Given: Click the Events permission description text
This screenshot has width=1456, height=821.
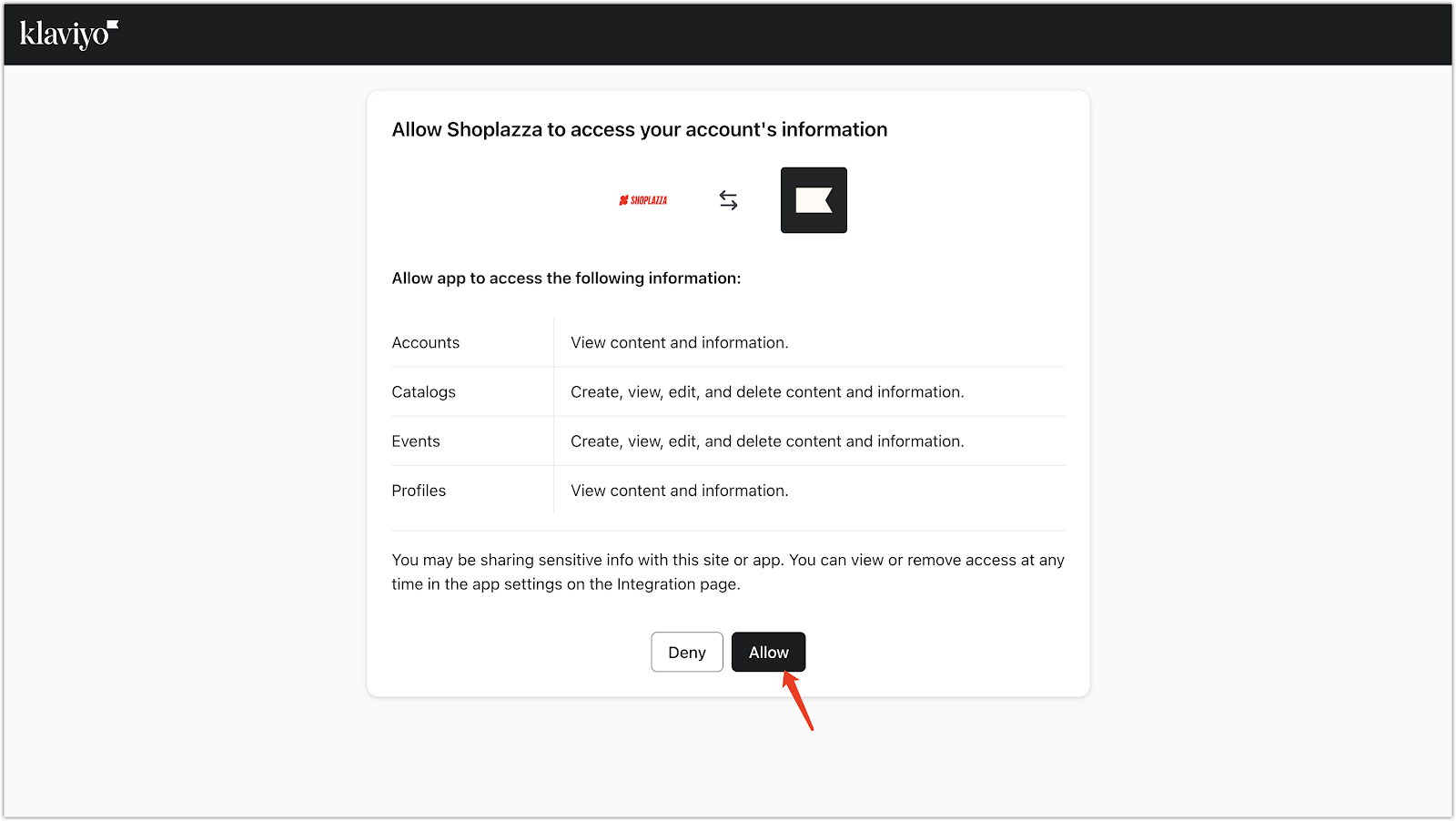Looking at the screenshot, I should [x=767, y=441].
